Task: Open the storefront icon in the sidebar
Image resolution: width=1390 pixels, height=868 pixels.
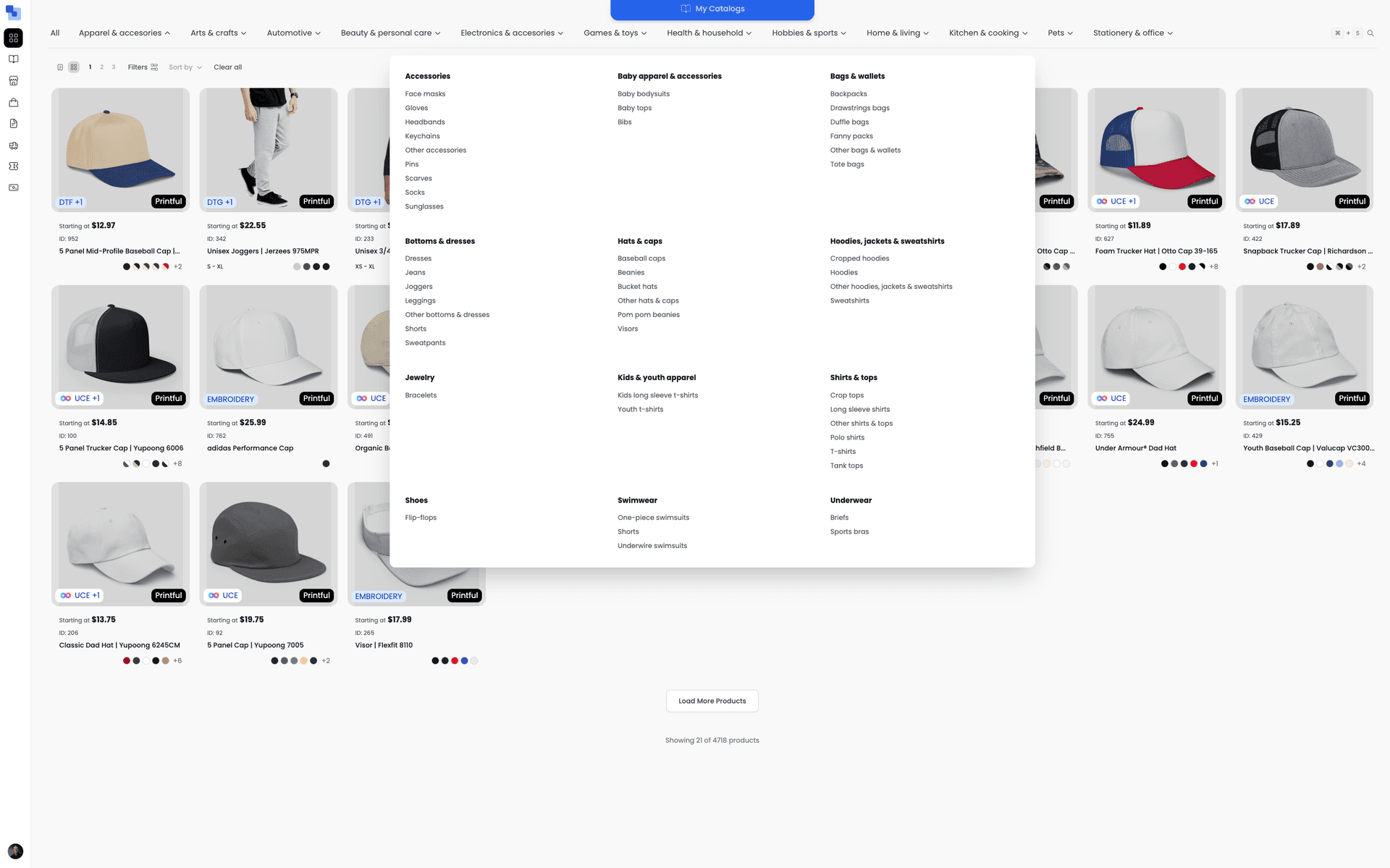Action: [x=13, y=80]
